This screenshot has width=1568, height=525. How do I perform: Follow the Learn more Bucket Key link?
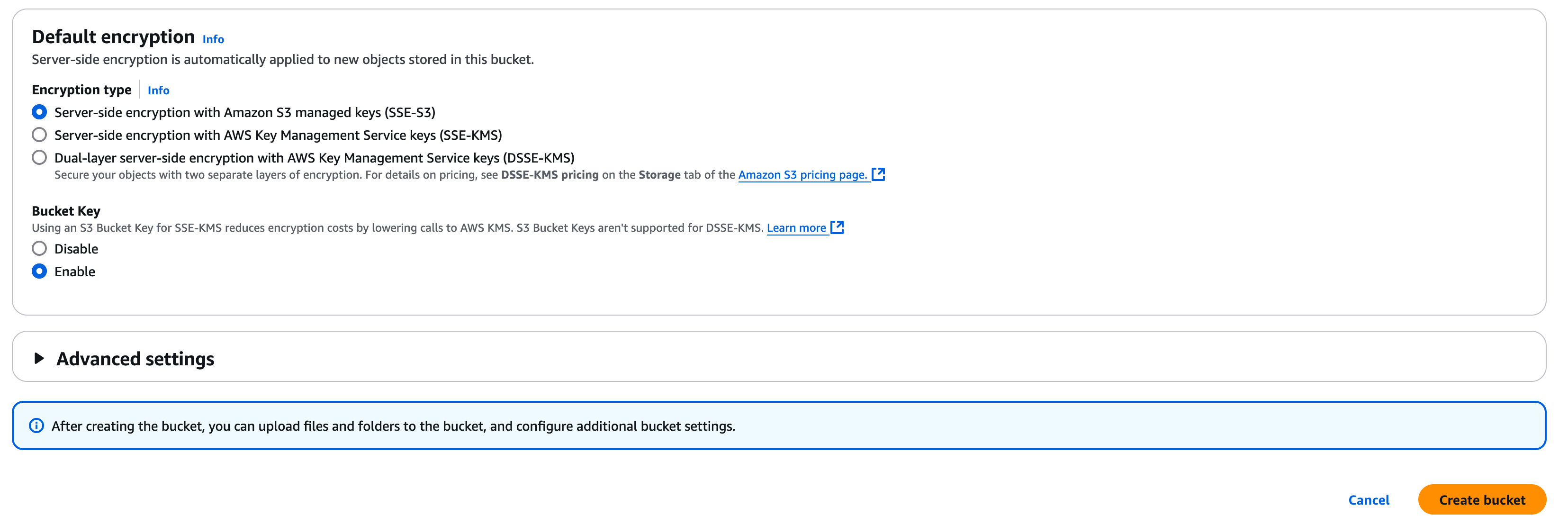795,228
